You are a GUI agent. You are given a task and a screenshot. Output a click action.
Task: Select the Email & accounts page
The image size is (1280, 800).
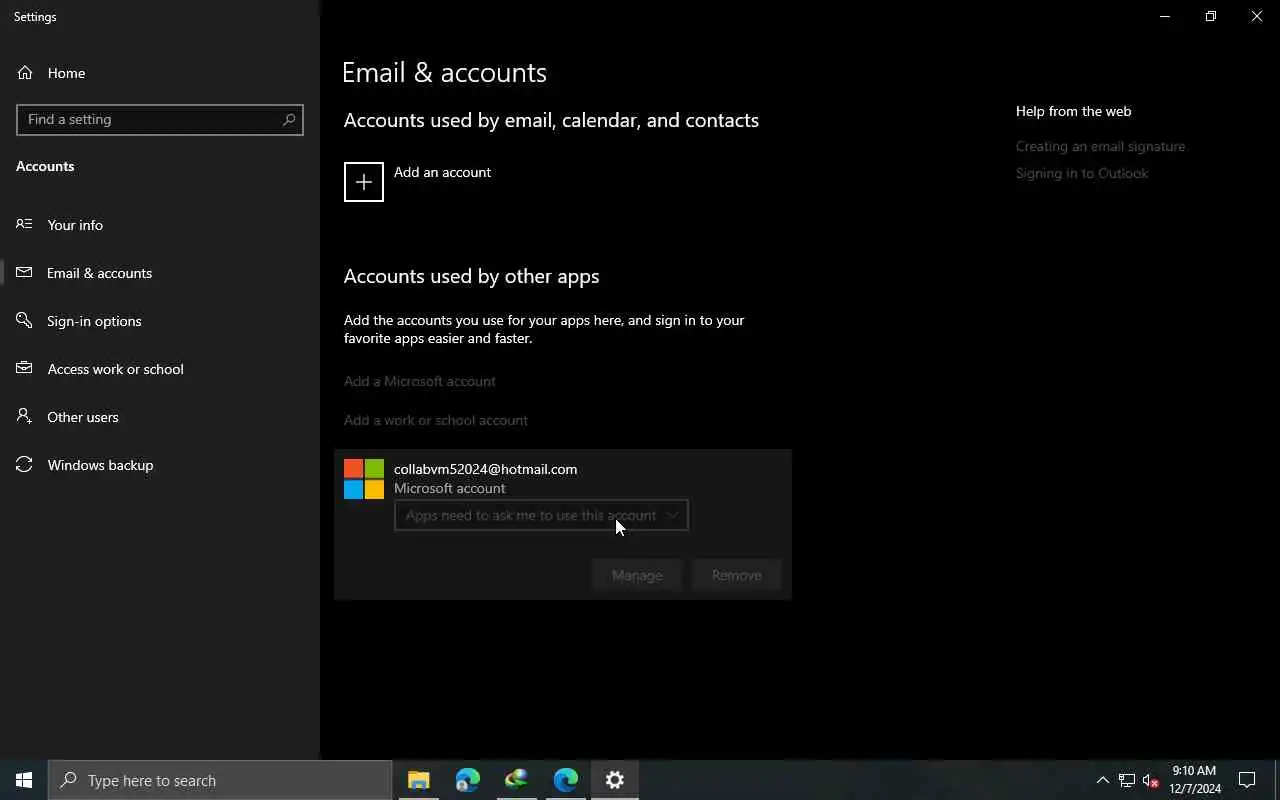click(160, 272)
